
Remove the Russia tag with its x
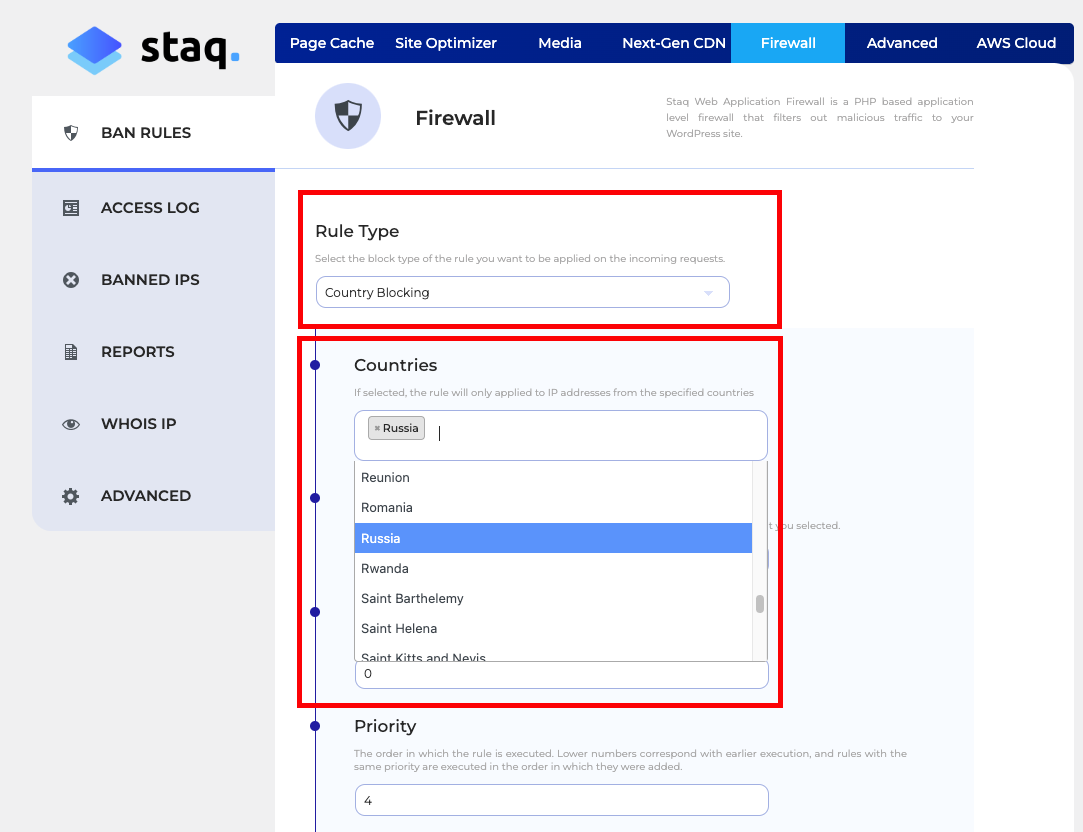tap(379, 427)
